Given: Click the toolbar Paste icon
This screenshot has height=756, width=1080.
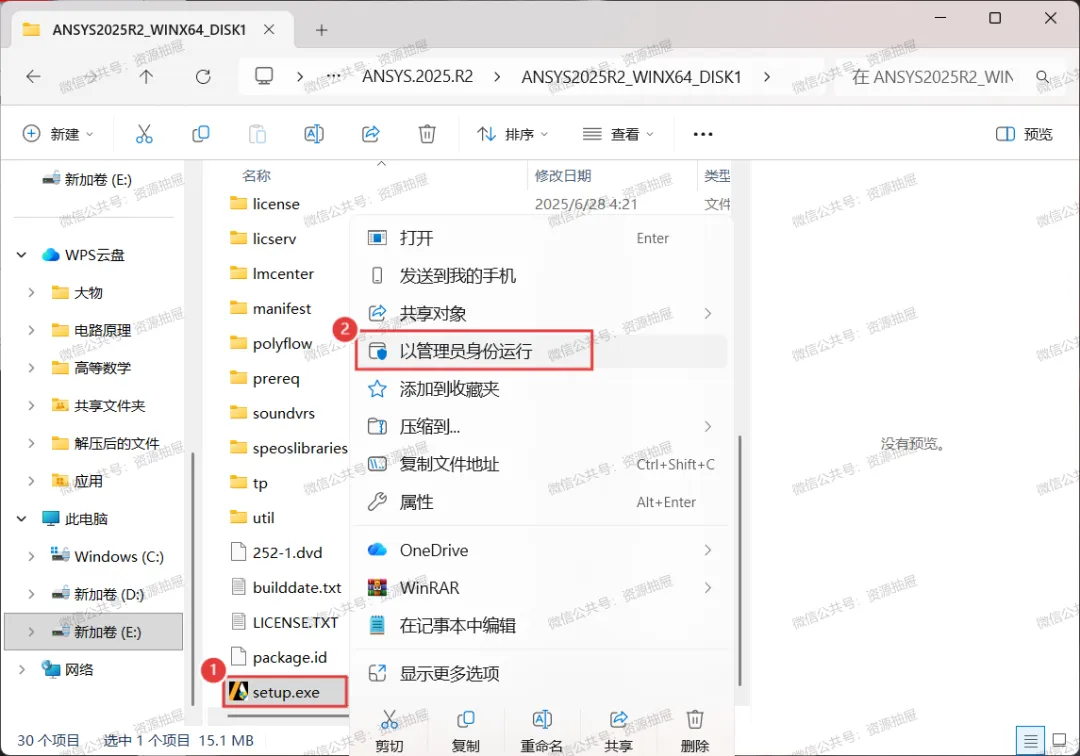Looking at the screenshot, I should [x=257, y=134].
